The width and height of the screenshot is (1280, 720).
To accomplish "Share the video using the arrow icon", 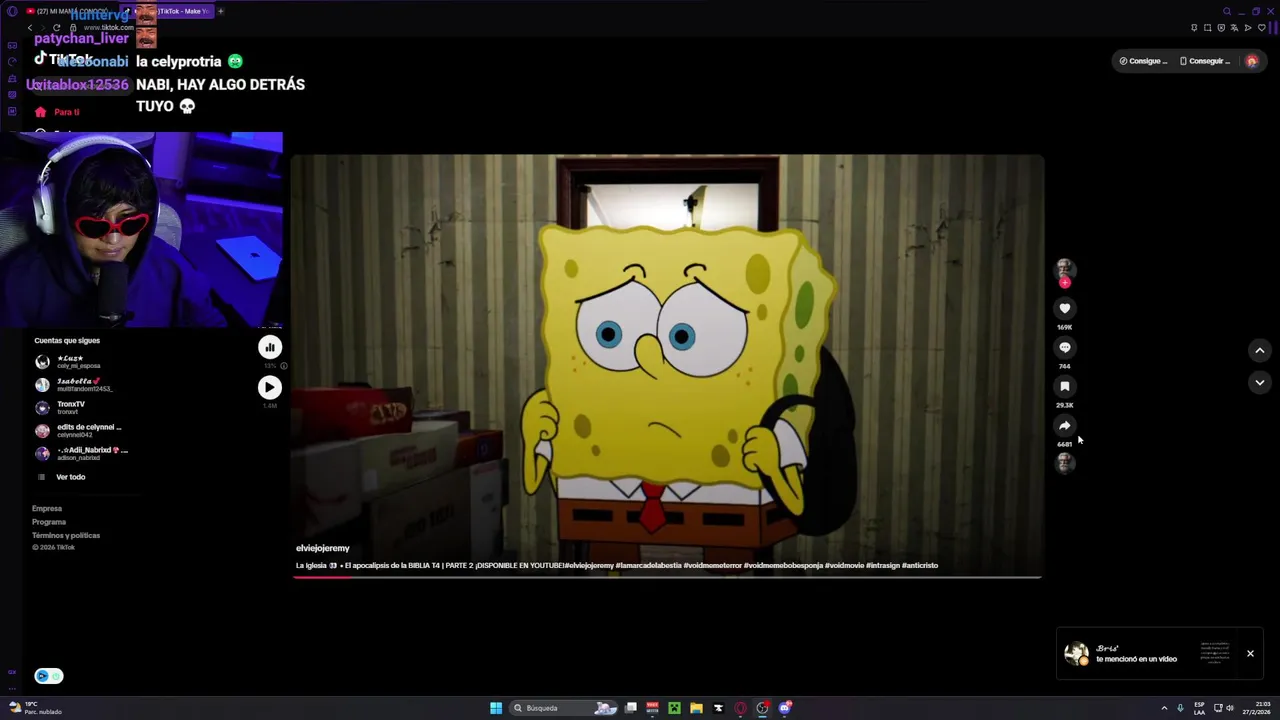I will pos(1065,426).
